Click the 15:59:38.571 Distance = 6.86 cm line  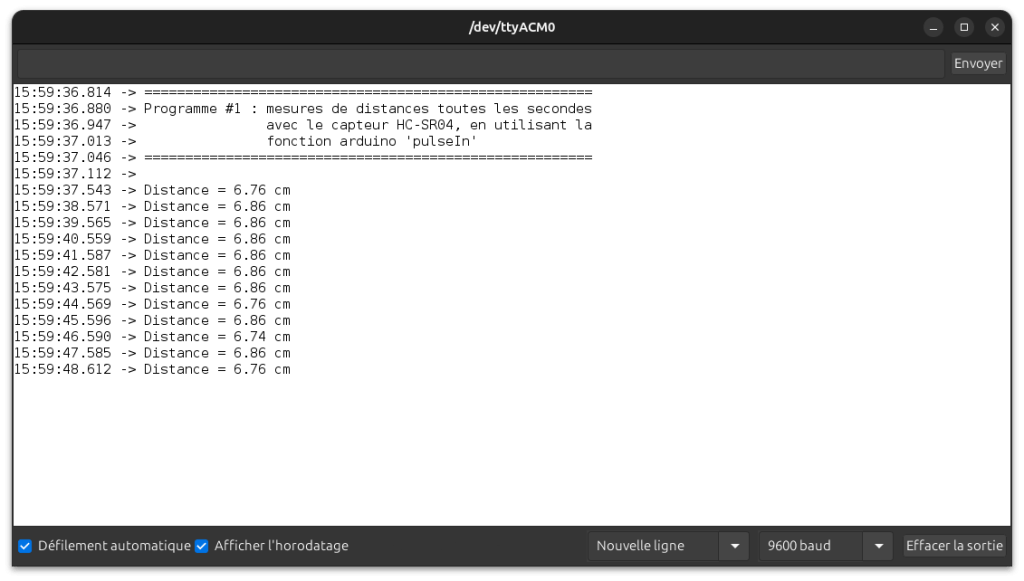pos(152,206)
